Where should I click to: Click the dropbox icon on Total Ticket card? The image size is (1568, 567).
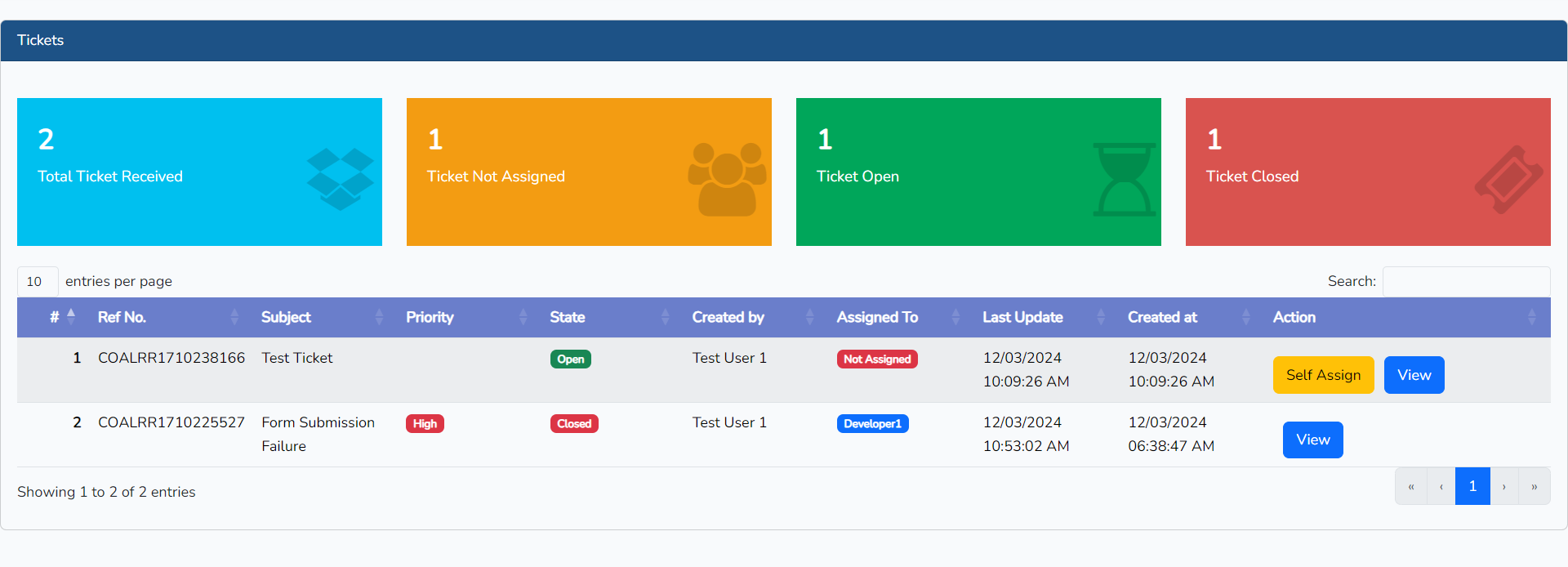click(x=340, y=179)
